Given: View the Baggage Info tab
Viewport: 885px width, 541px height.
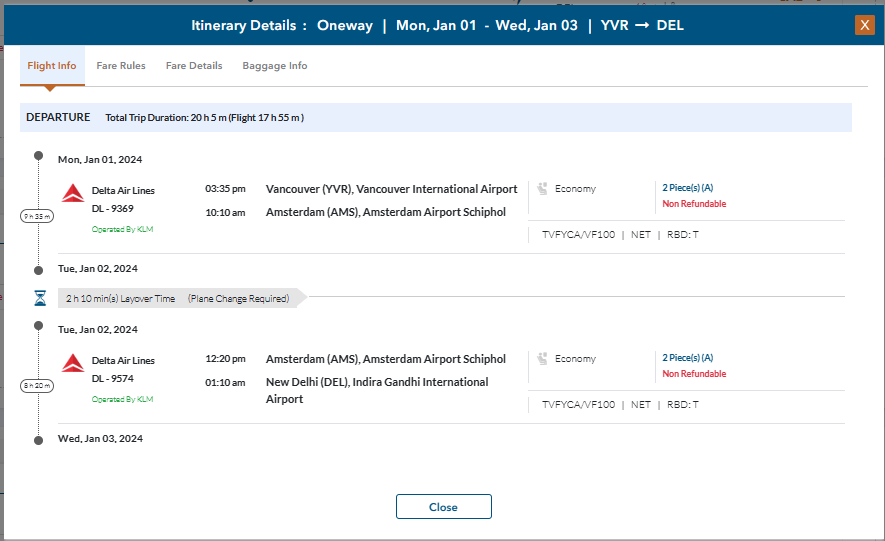Looking at the screenshot, I should click(275, 66).
